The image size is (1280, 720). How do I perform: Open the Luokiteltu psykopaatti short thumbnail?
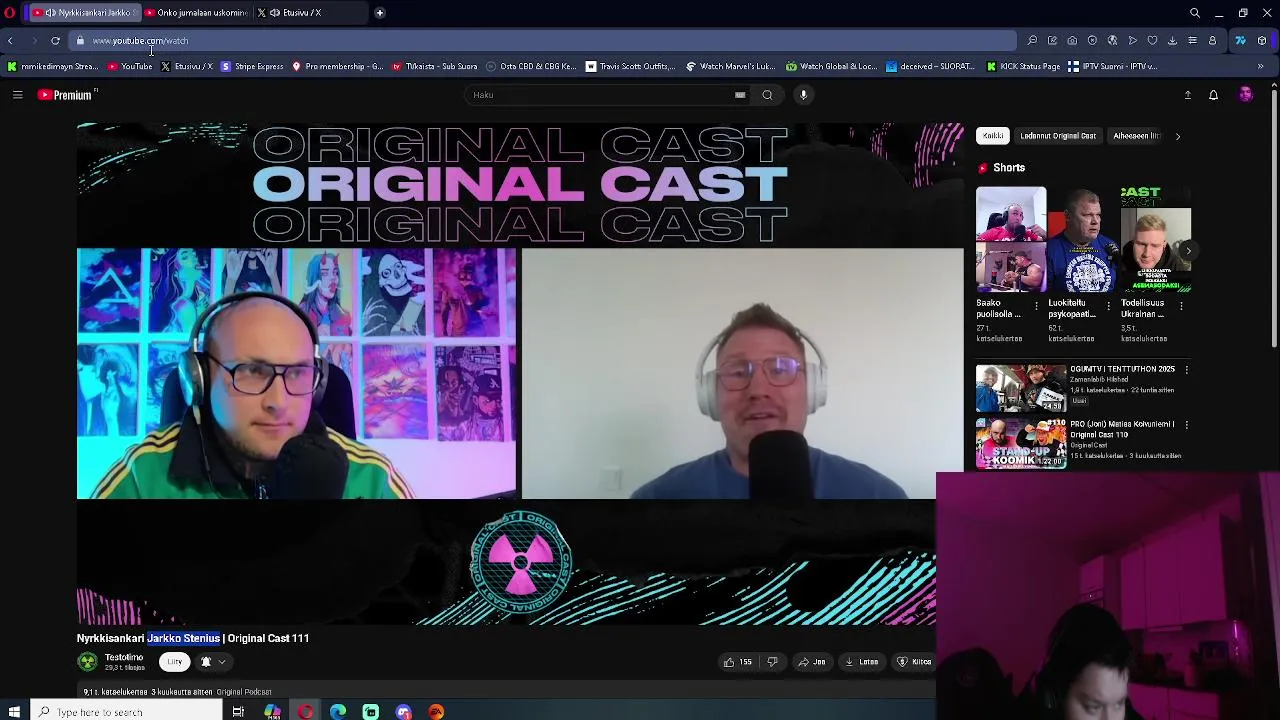(x=1083, y=239)
